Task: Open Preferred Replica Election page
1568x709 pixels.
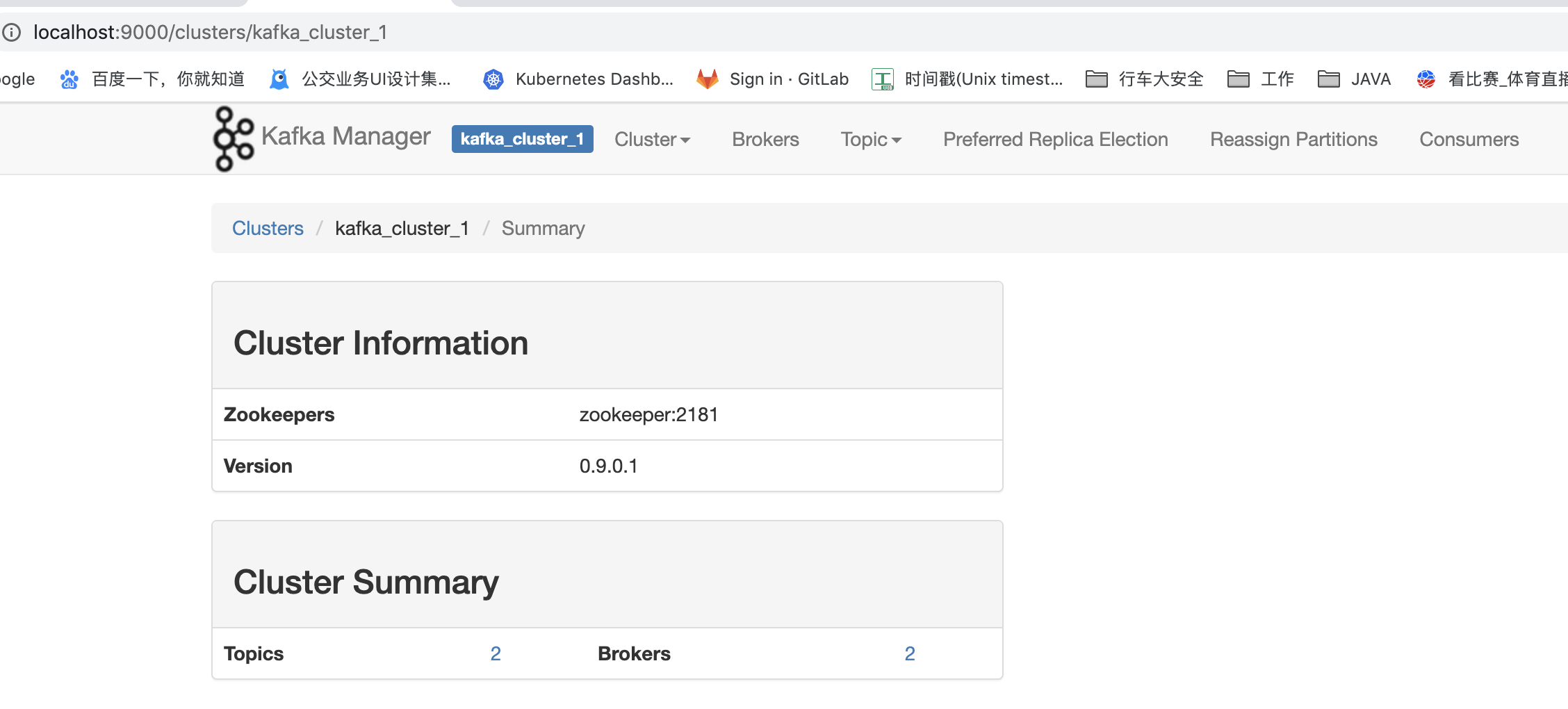Action: (x=1055, y=139)
